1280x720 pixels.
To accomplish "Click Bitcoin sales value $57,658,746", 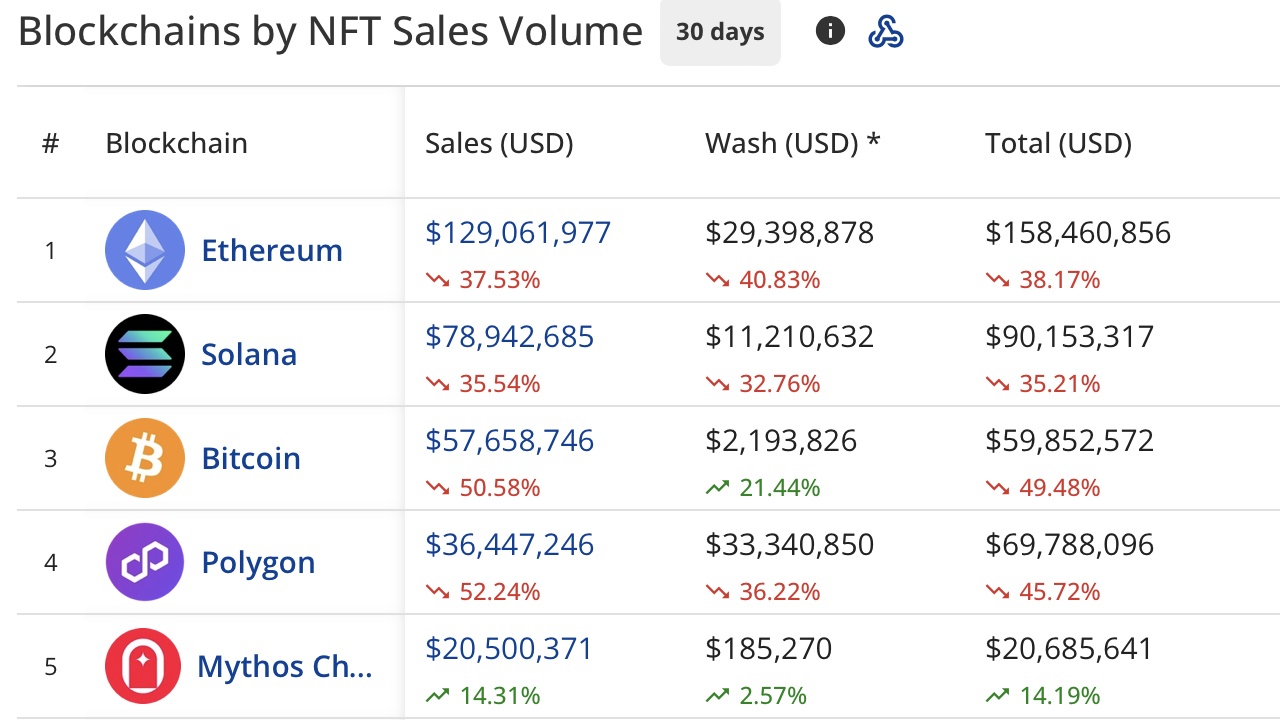I will pyautogui.click(x=509, y=441).
